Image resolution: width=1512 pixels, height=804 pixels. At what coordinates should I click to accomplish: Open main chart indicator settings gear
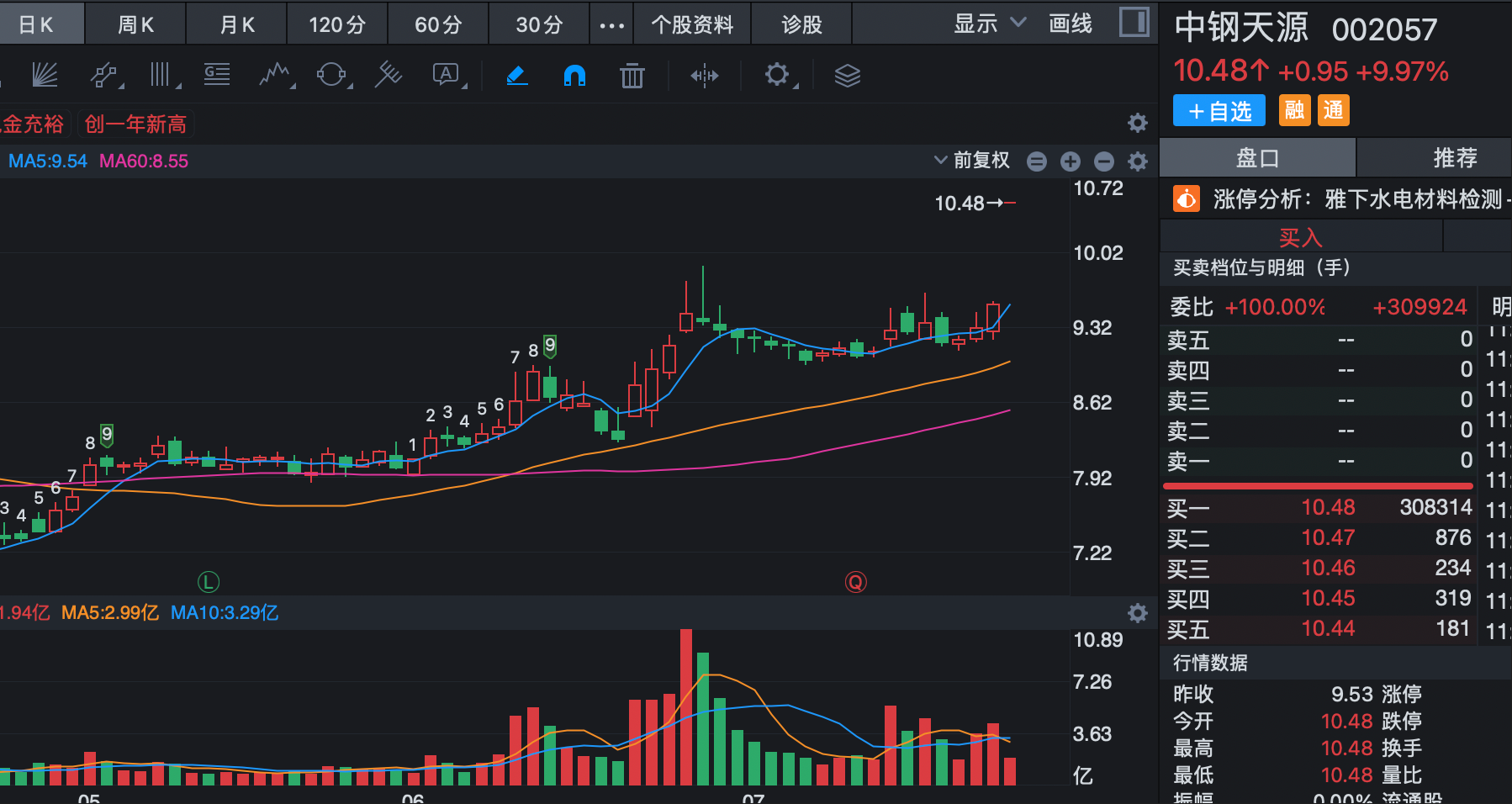[x=1138, y=161]
